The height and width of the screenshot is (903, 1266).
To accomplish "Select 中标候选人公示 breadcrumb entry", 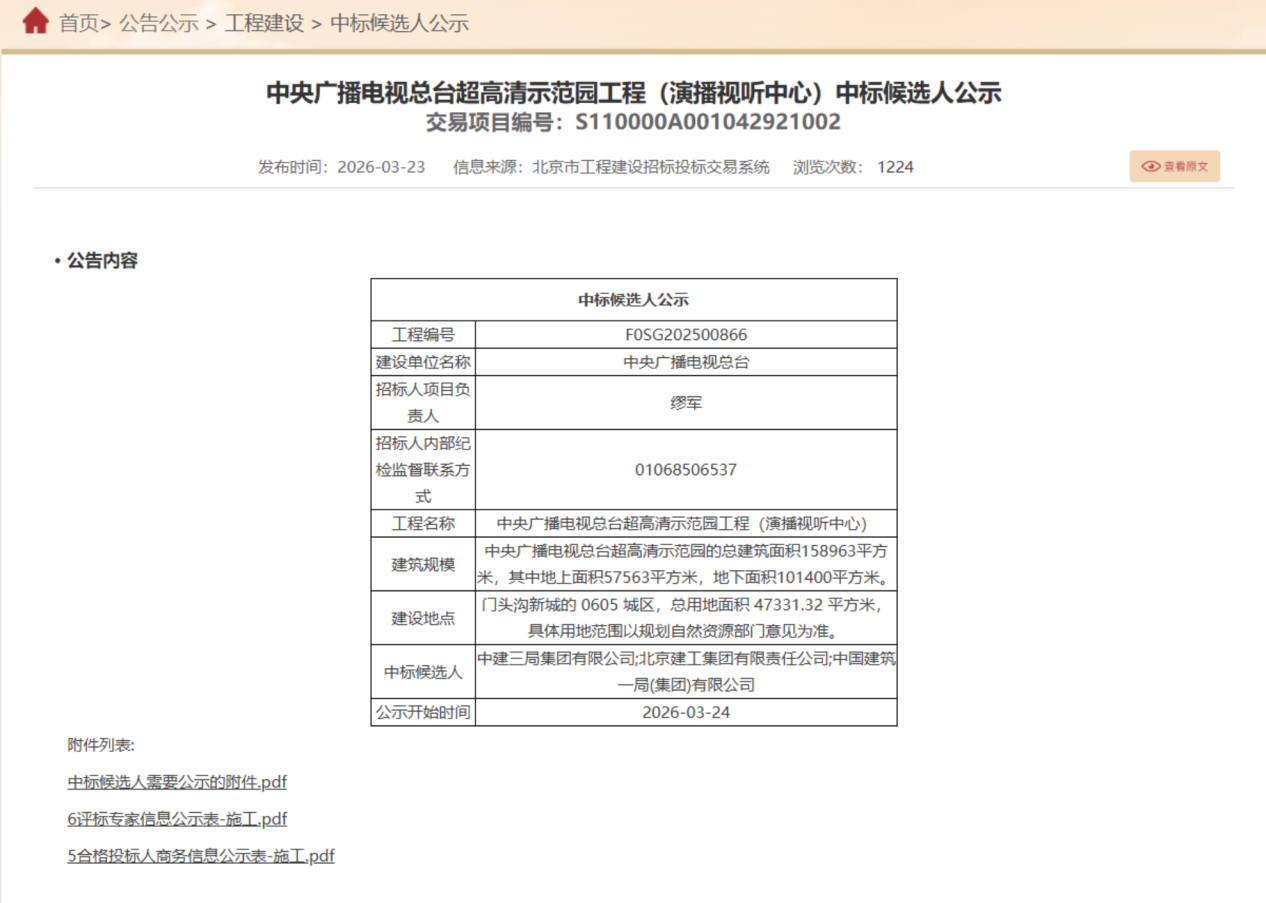I will (400, 23).
